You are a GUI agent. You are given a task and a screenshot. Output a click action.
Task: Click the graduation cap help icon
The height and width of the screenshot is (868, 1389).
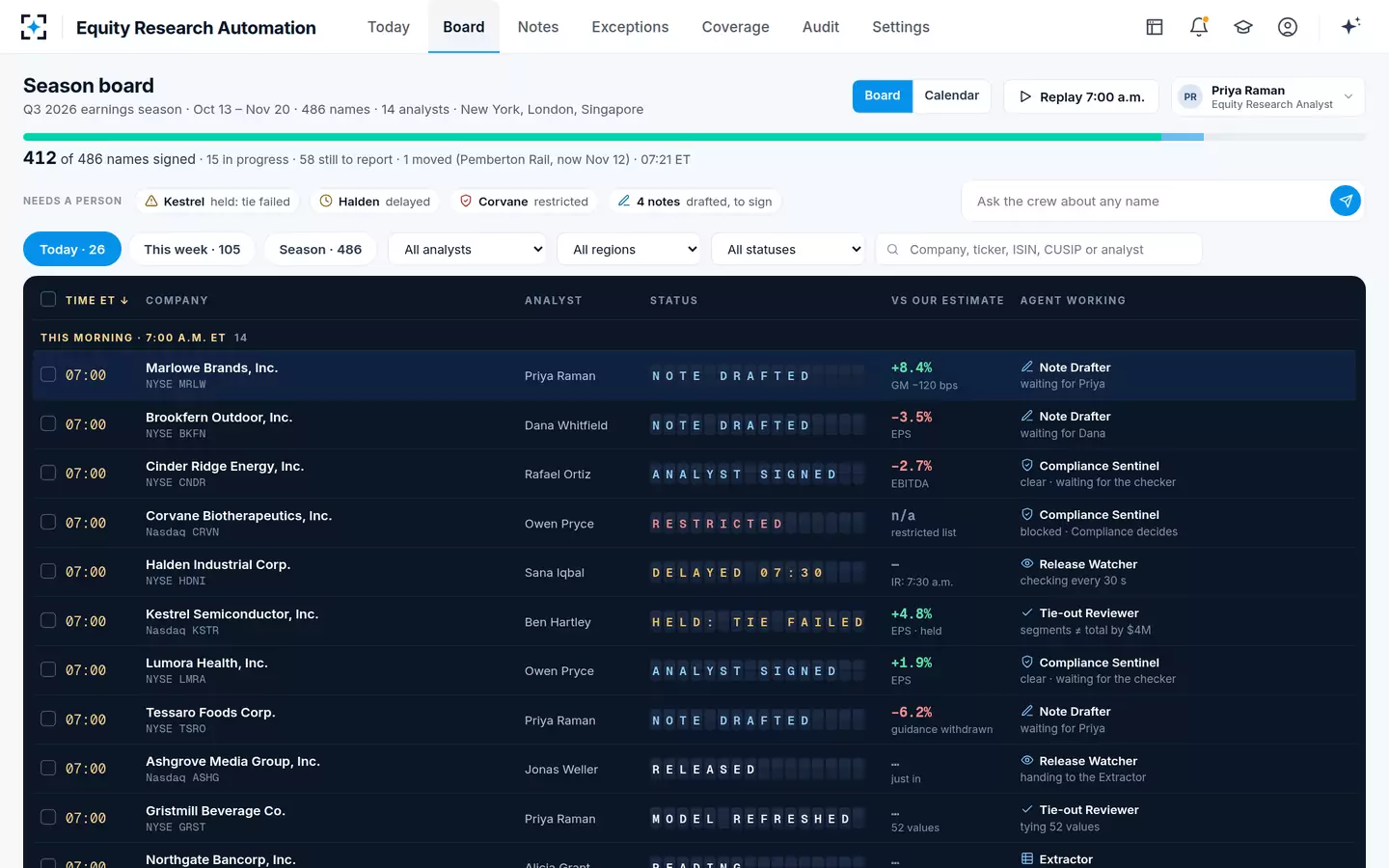point(1243,27)
